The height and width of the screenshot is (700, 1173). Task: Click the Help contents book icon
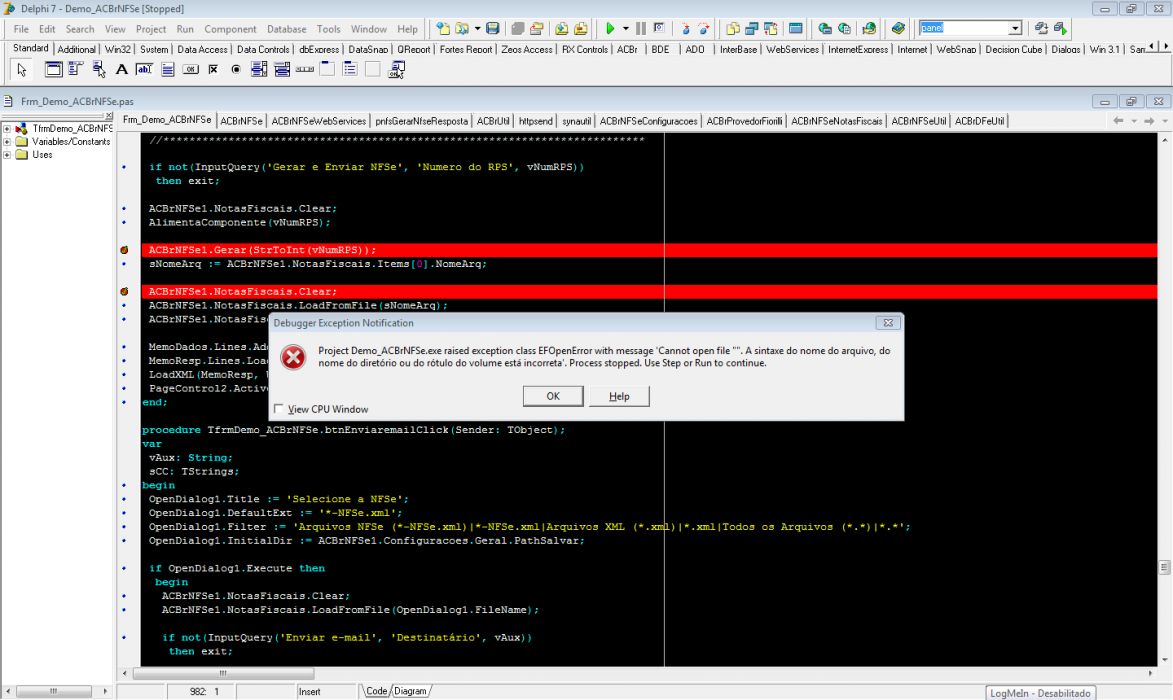pyautogui.click(x=898, y=28)
